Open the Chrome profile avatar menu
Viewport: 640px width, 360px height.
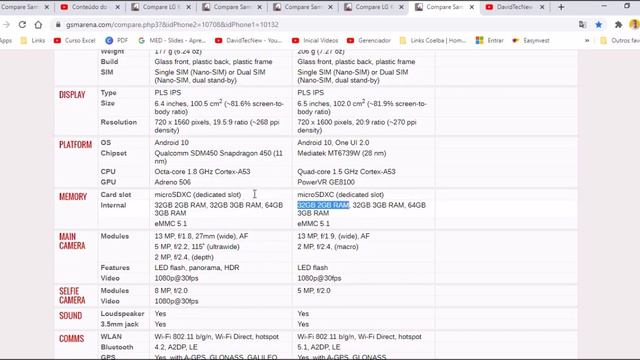pos(634,25)
